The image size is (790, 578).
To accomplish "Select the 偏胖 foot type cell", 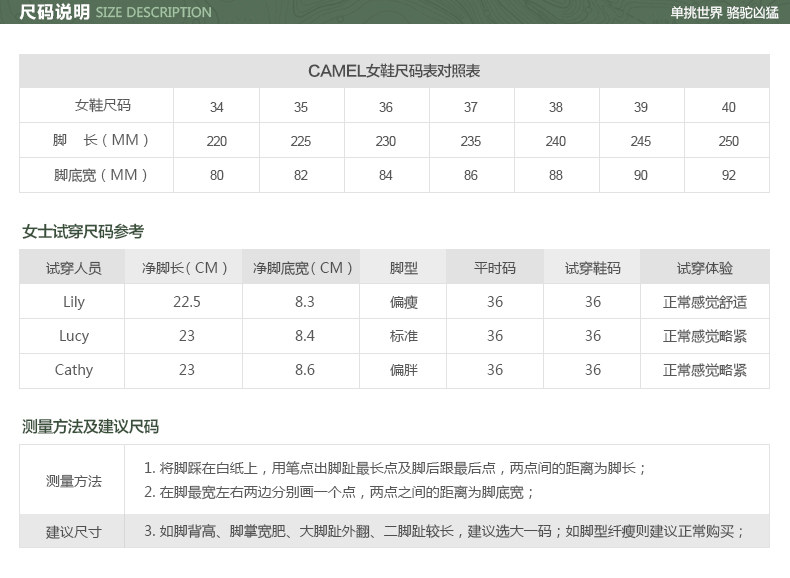I will point(404,370).
